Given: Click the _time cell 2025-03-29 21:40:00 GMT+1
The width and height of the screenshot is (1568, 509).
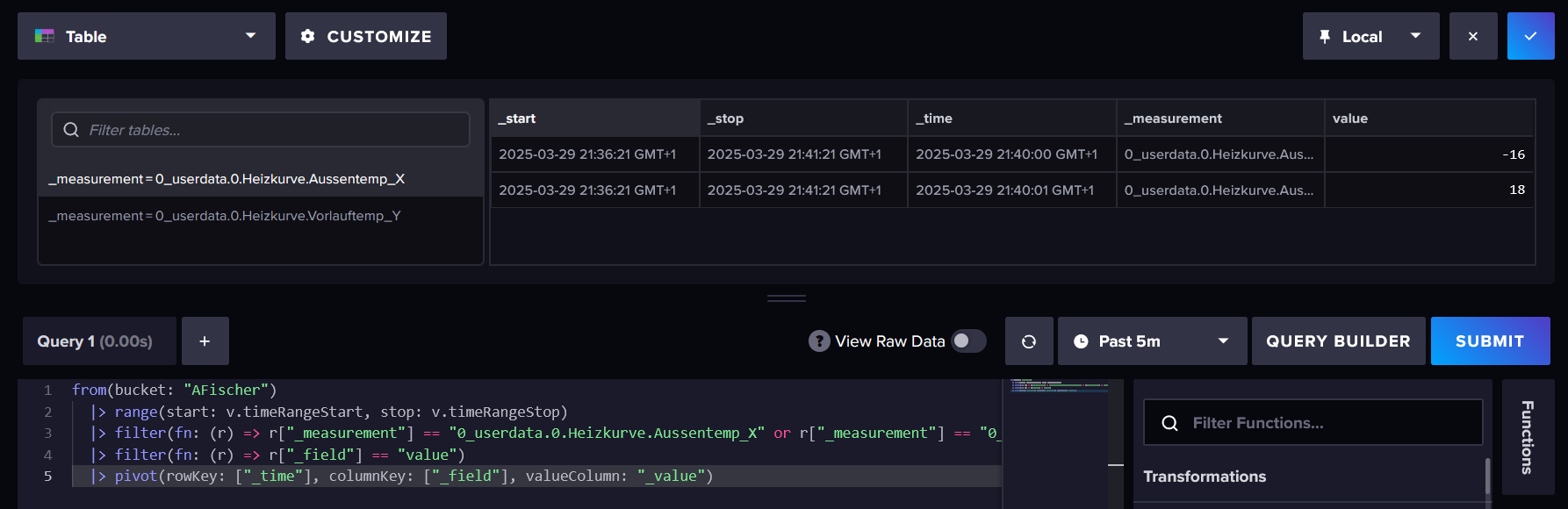Looking at the screenshot, I should coord(1011,154).
